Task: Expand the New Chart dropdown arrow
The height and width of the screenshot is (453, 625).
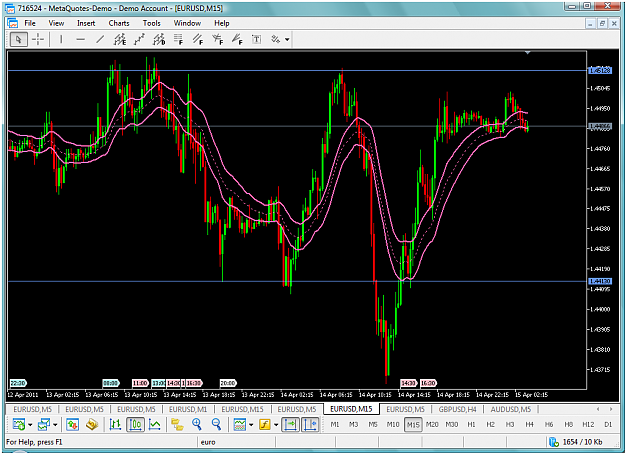Action: [30, 425]
